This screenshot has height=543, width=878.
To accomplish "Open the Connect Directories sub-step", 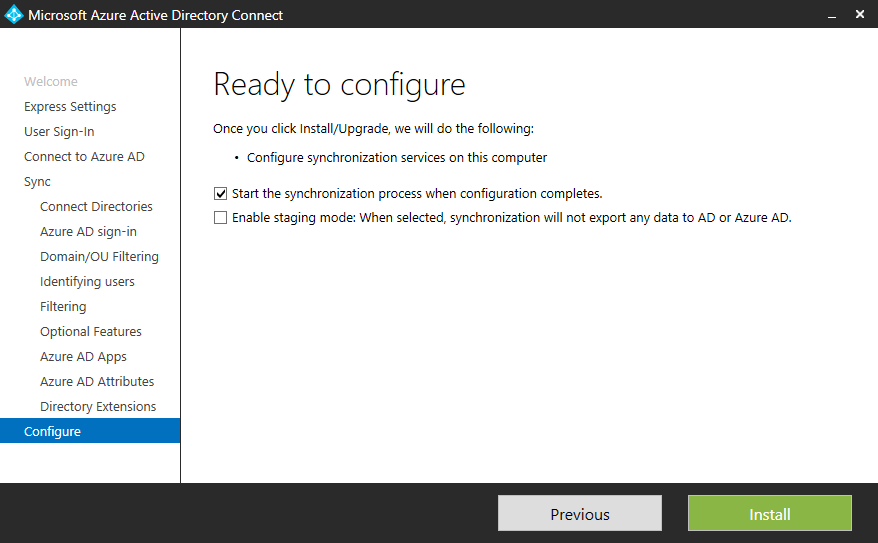I will (96, 207).
